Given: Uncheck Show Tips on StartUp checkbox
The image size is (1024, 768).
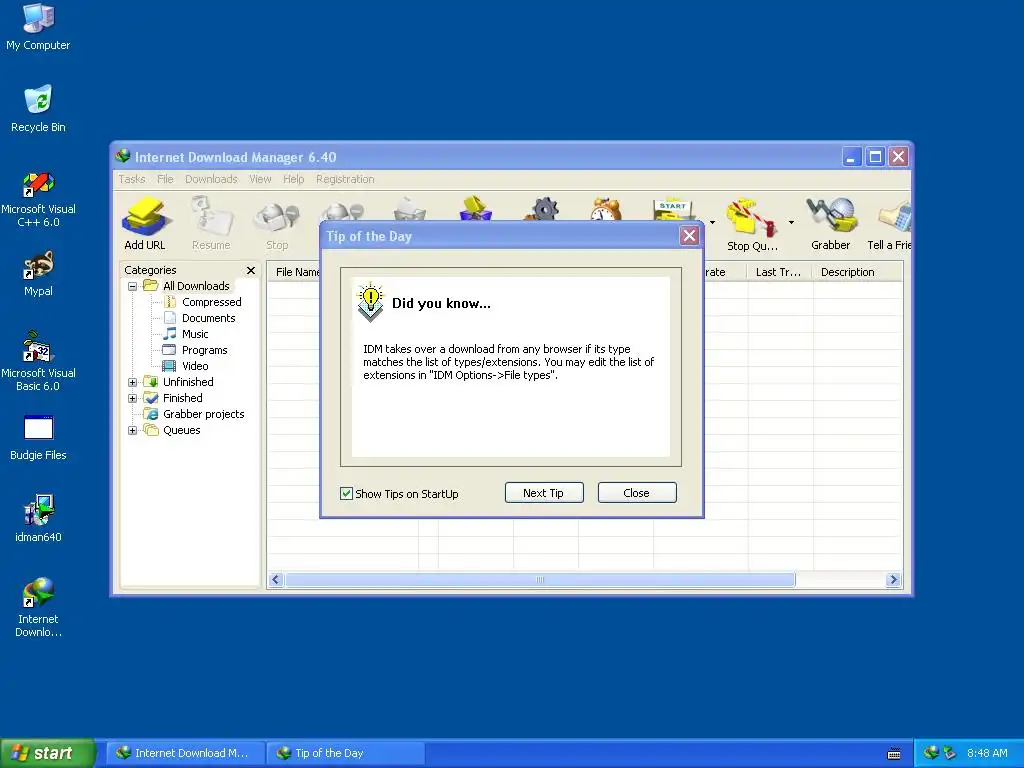Looking at the screenshot, I should pos(346,494).
